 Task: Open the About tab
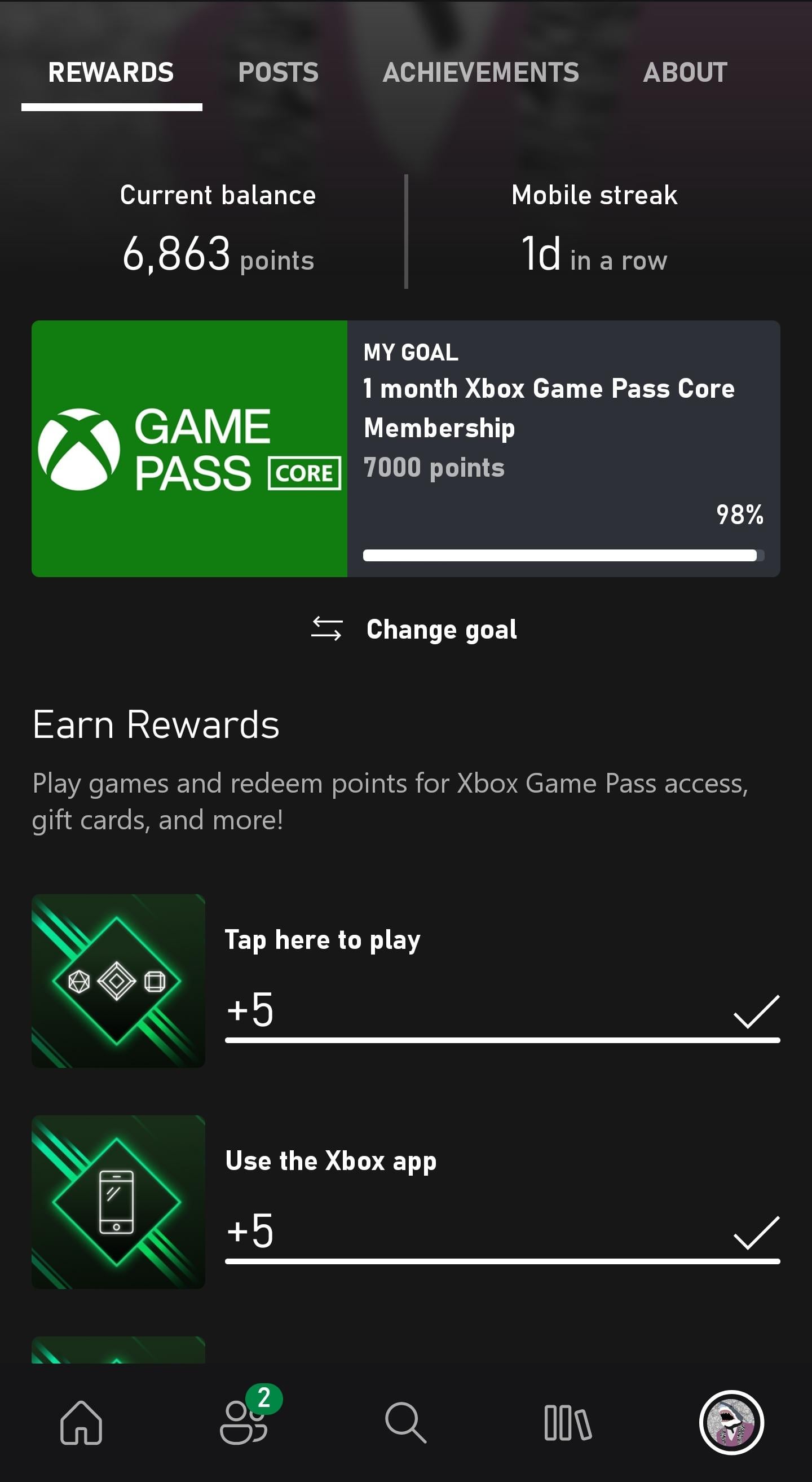tap(685, 72)
